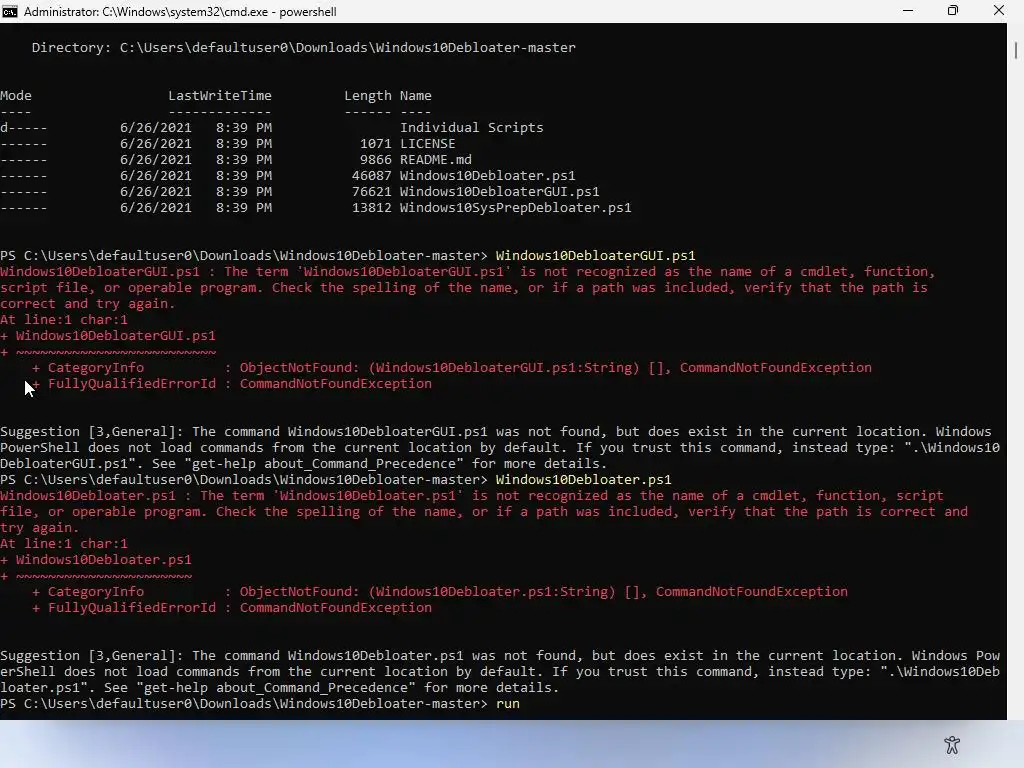This screenshot has width=1024, height=768.
Task: Click the 'd-----' mode of Individual Scripts
Action: [x=24, y=127]
